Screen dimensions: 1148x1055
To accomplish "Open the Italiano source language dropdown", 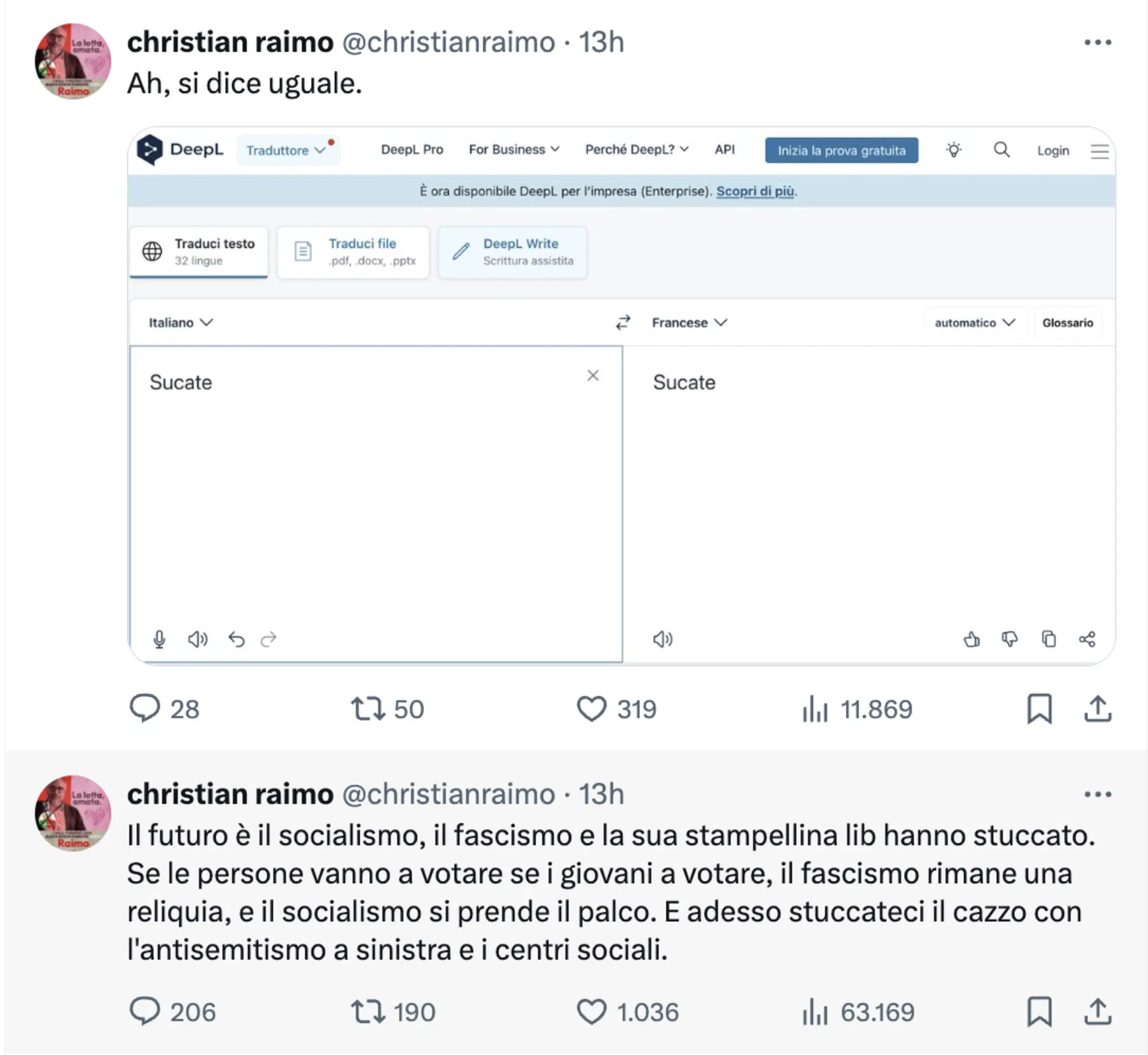I will [179, 322].
